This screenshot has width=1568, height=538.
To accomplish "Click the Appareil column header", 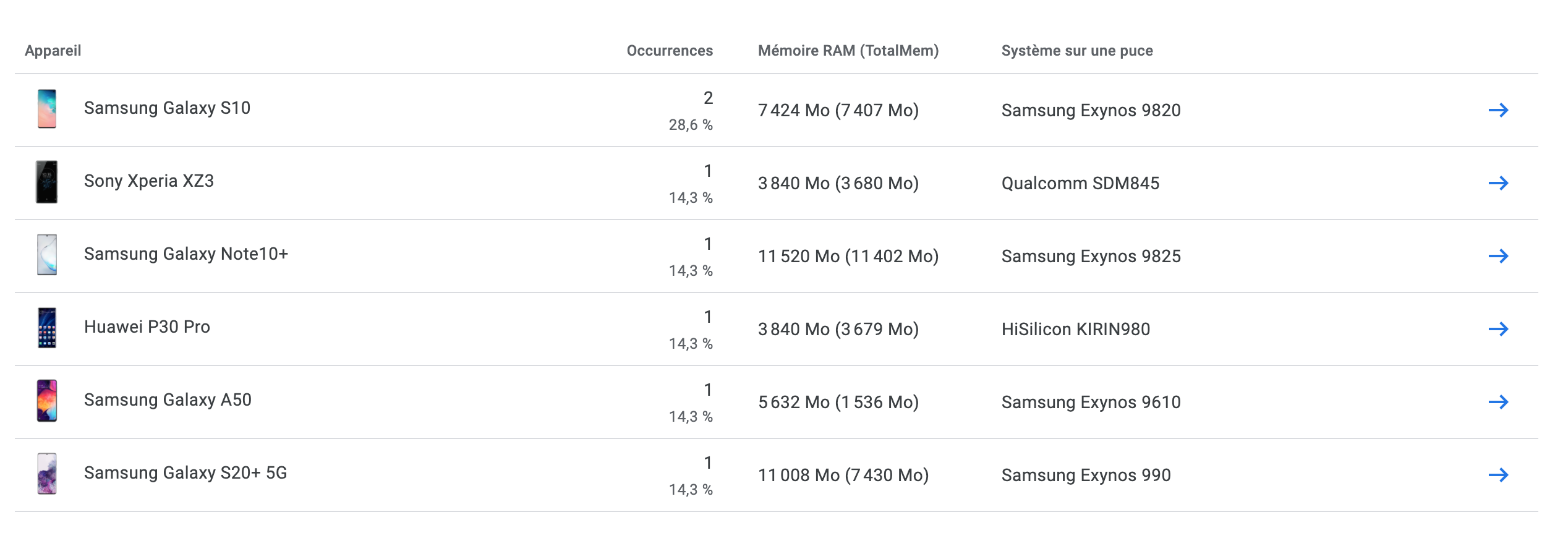I will coord(53,51).
